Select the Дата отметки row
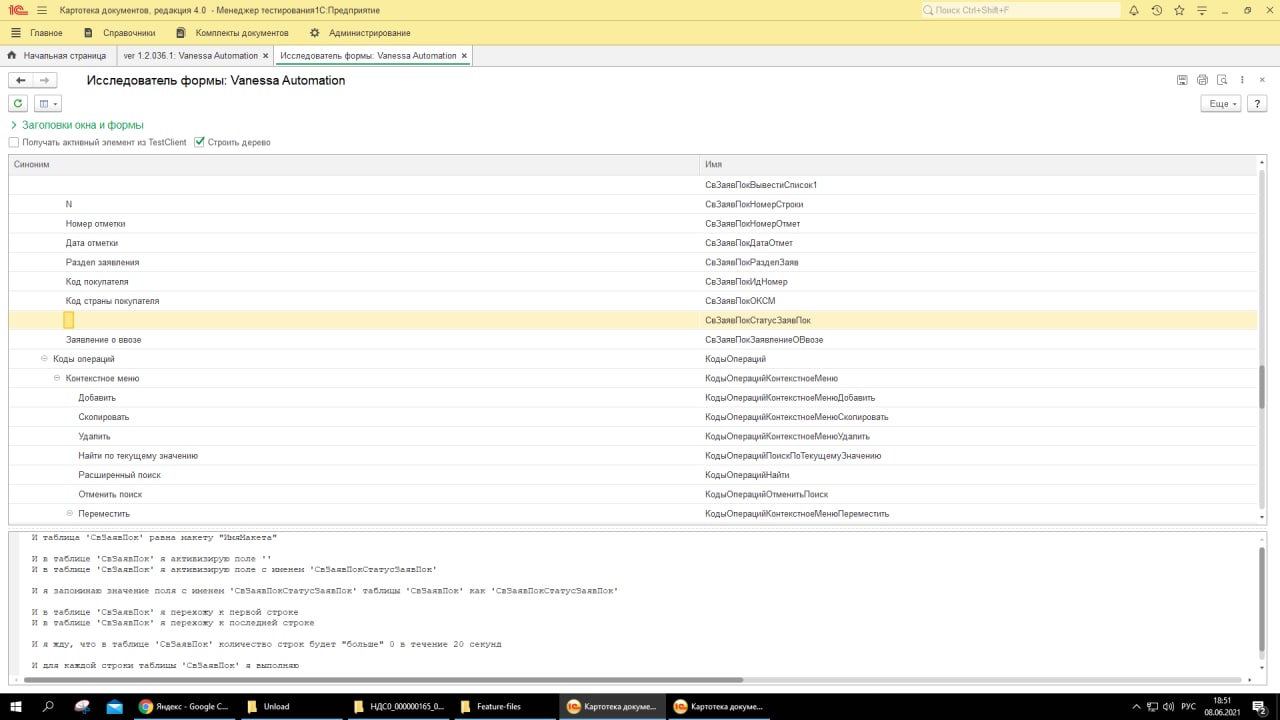The width and height of the screenshot is (1280, 720). (633, 243)
